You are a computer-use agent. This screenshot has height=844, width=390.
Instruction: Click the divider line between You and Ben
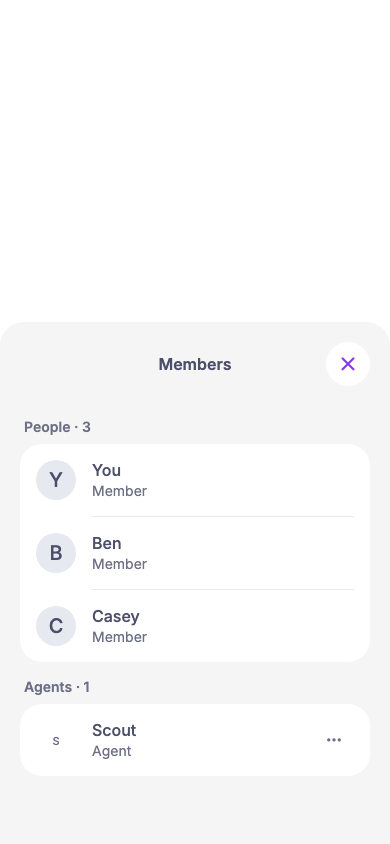(223, 517)
